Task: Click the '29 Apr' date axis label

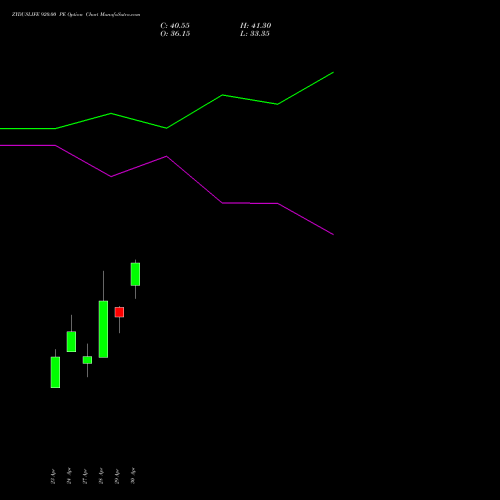Action: tap(117, 476)
